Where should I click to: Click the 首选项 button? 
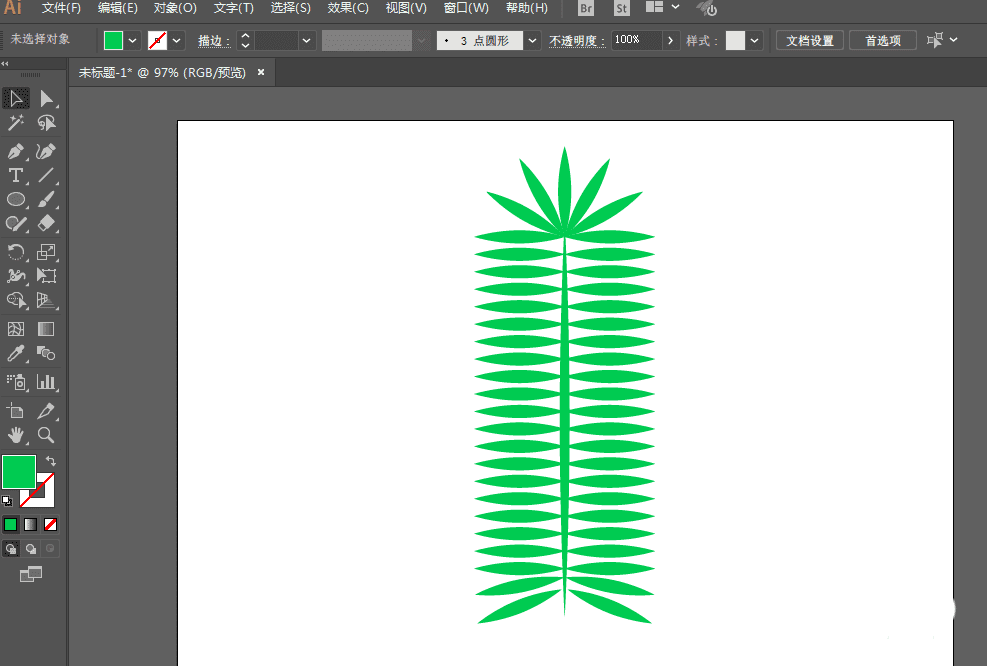883,40
